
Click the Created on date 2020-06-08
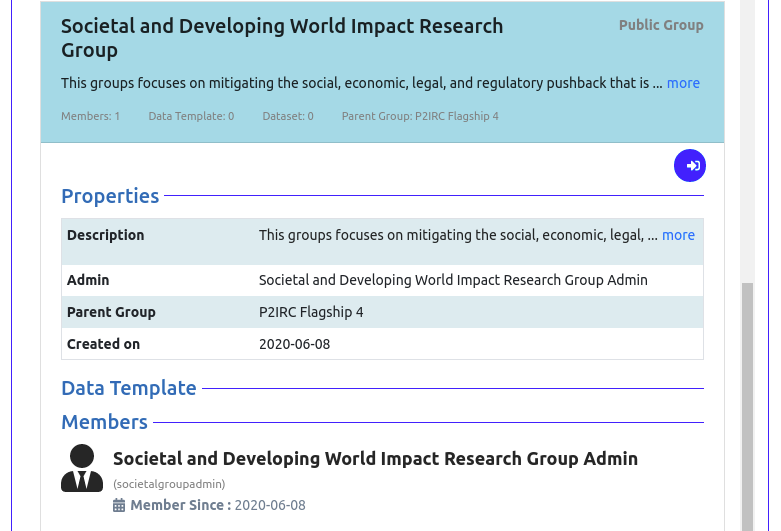click(294, 344)
